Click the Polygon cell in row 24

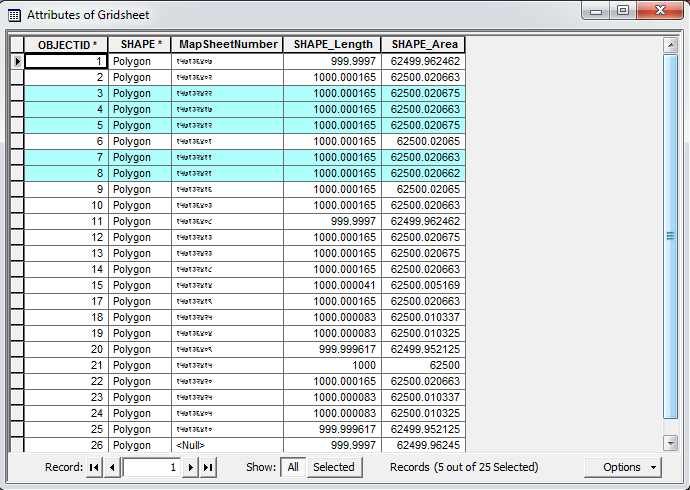tap(139, 413)
